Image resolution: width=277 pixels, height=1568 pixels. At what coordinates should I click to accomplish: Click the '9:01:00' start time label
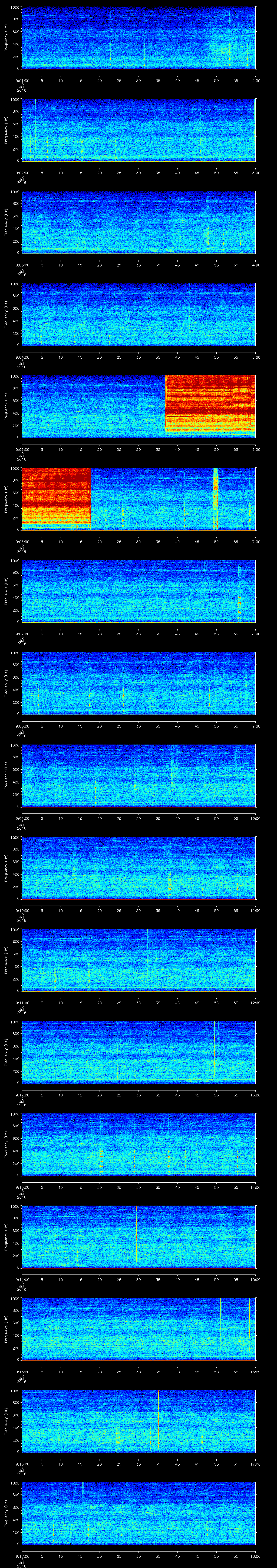[x=22, y=80]
